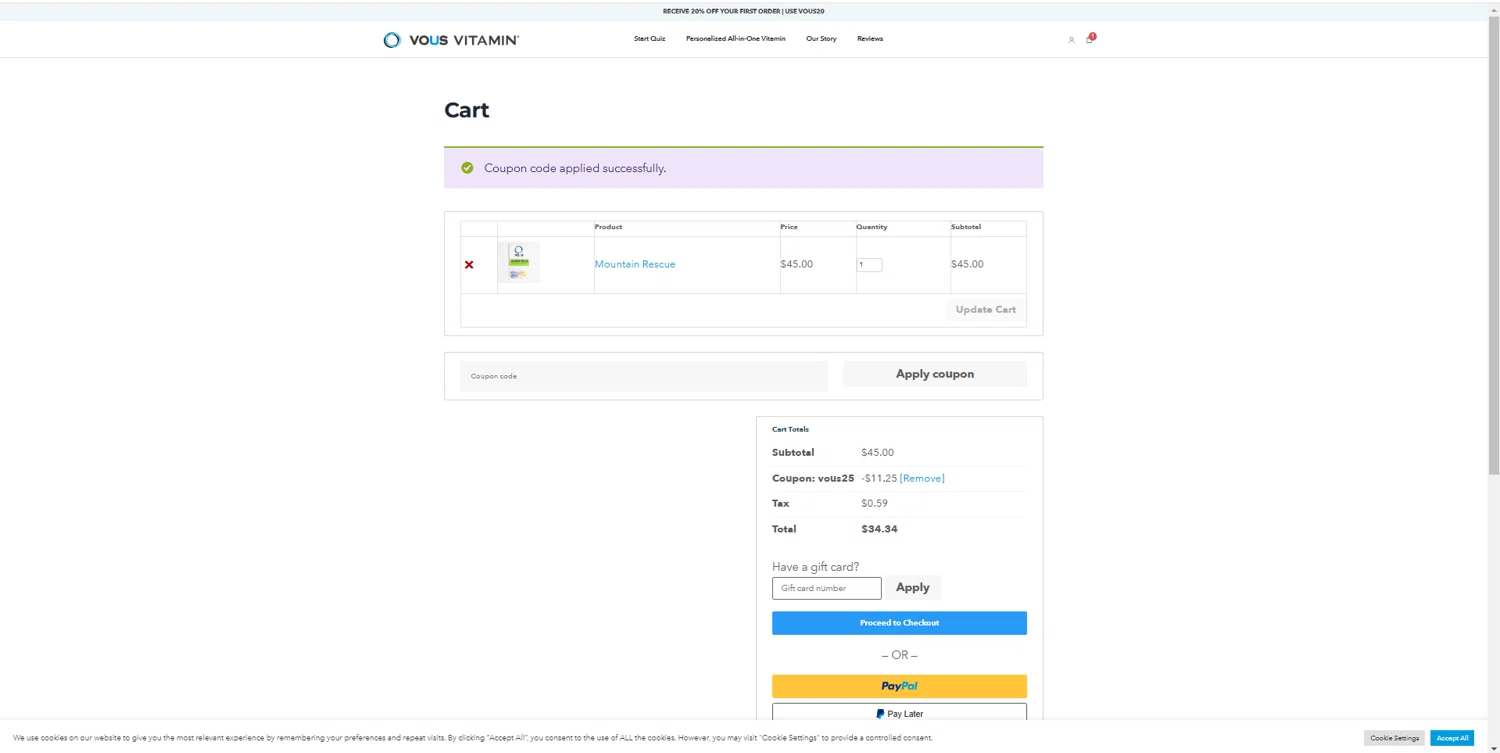Click the Cart page heading
This screenshot has width=1500, height=753.
tap(466, 110)
